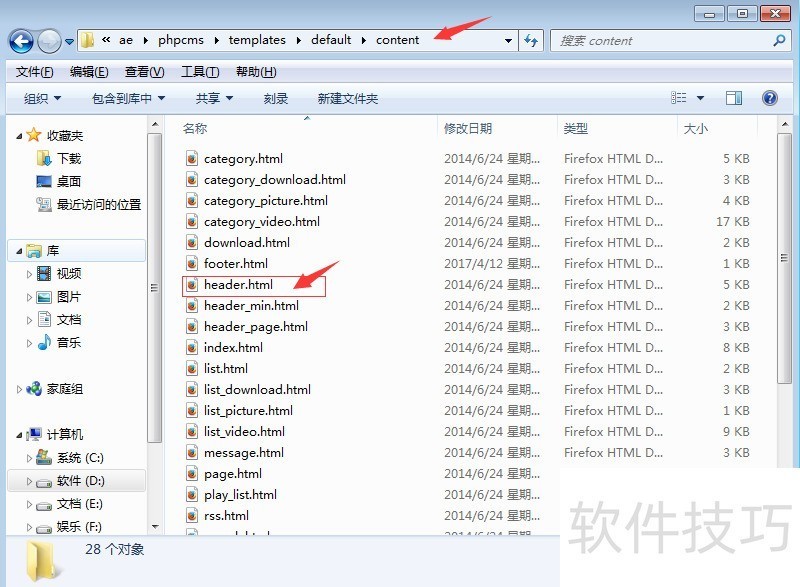Open the Downloads (下载) folder in favorites
800x587 pixels.
click(x=69, y=158)
